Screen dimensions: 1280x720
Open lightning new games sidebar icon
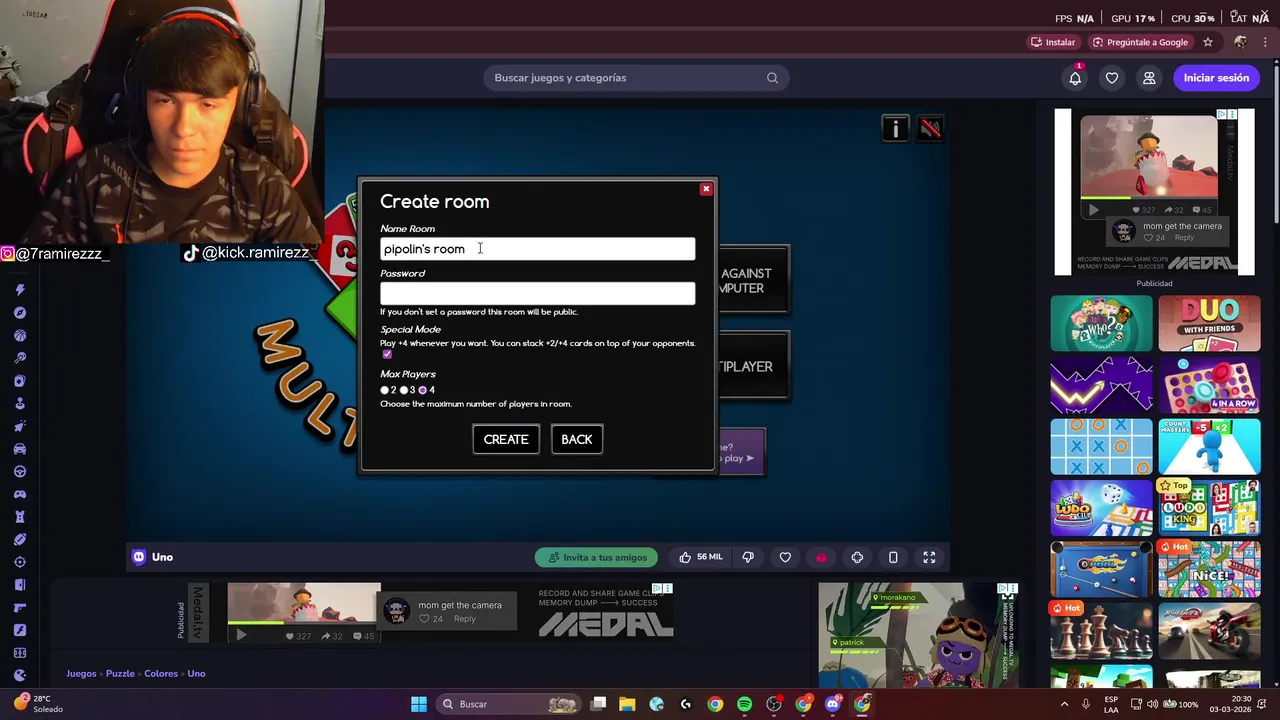coord(19,290)
